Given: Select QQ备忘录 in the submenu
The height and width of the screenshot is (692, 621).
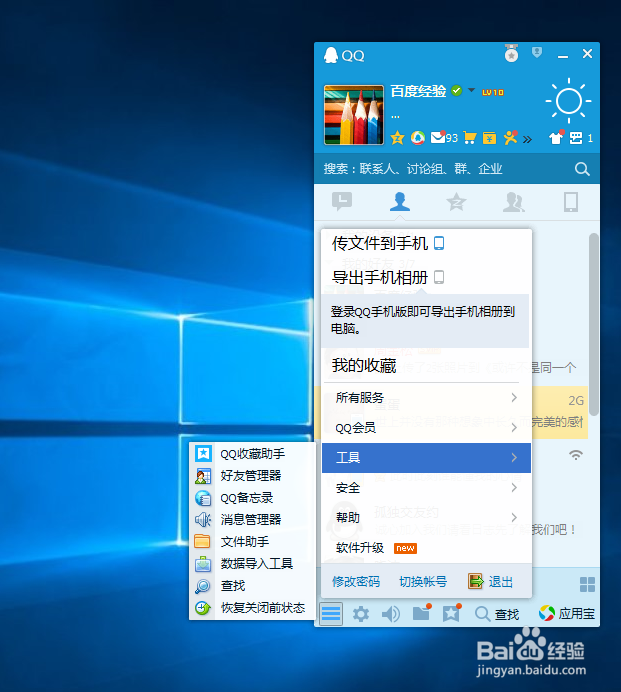Looking at the screenshot, I should 252,498.
